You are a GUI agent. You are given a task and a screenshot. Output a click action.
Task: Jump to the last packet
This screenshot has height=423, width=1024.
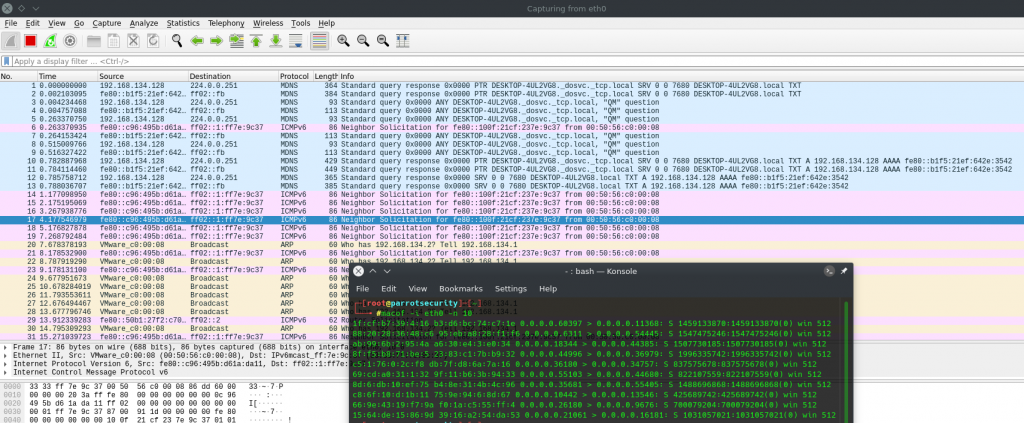[x=276, y=40]
